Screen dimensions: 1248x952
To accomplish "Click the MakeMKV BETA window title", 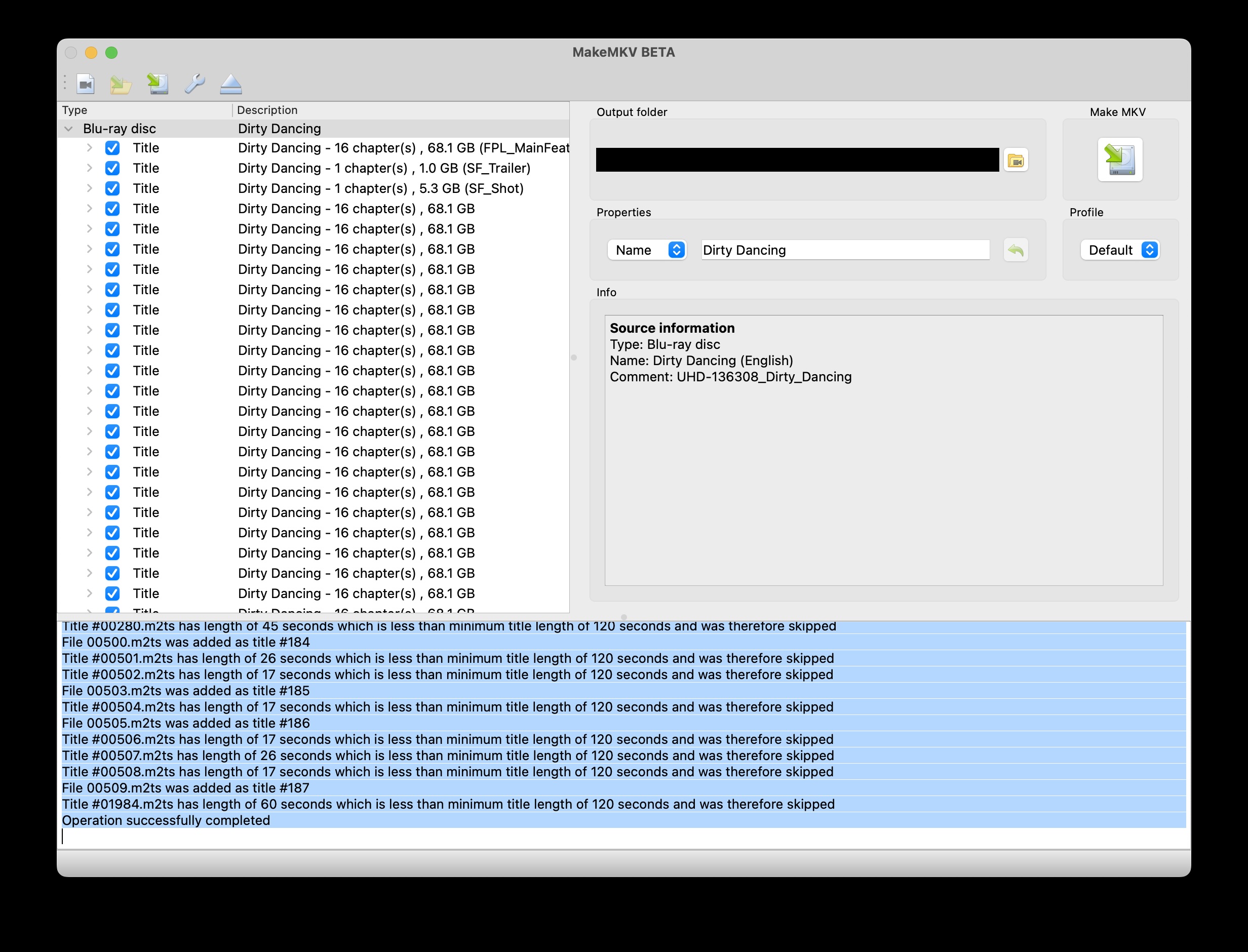I will (x=623, y=52).
